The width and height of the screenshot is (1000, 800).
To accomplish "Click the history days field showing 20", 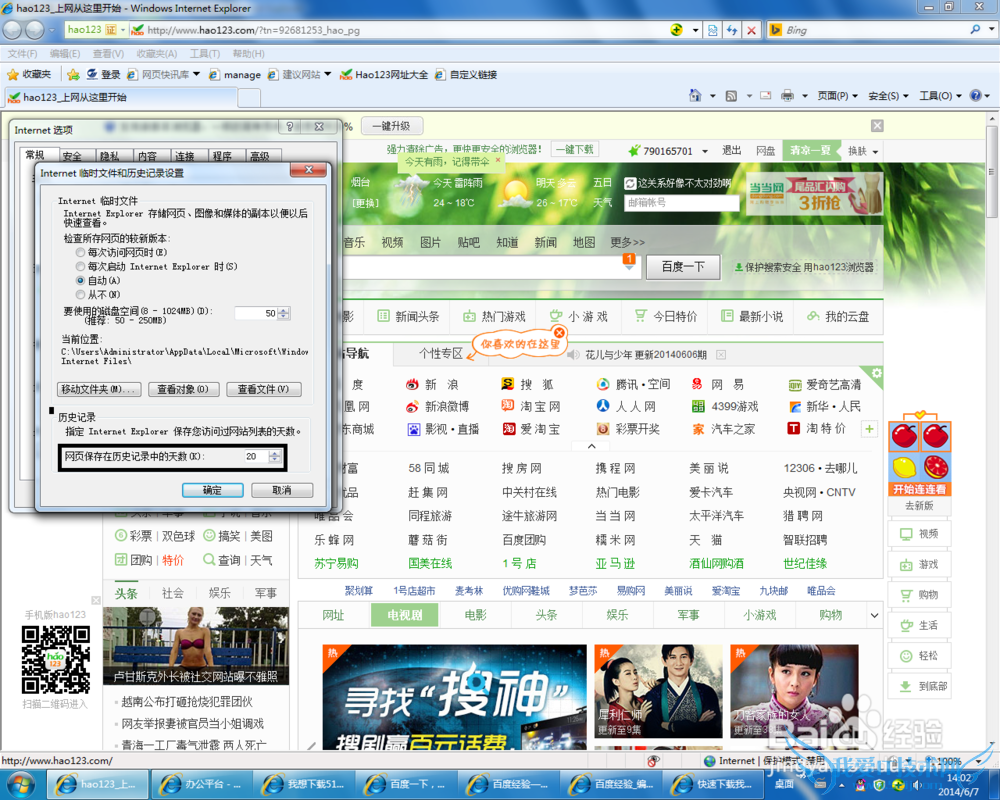I will (x=254, y=456).
